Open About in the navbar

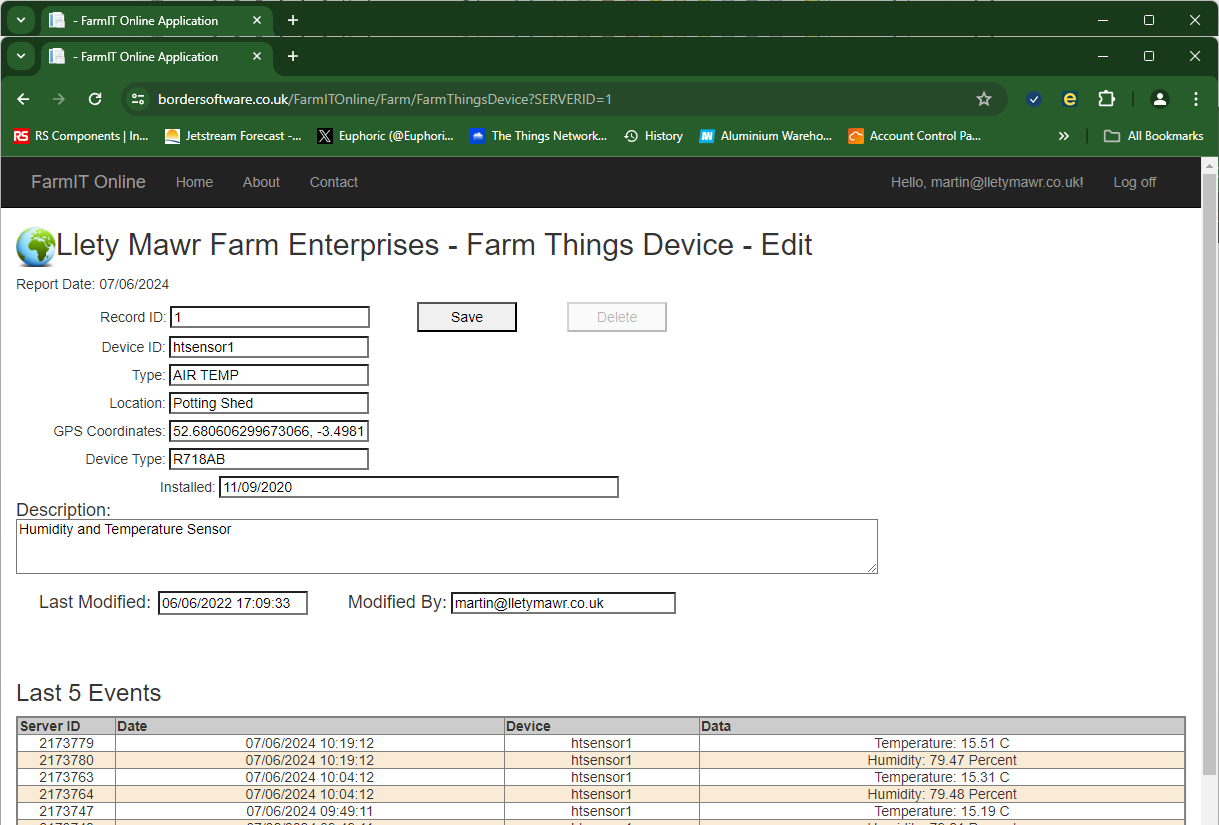[x=261, y=182]
